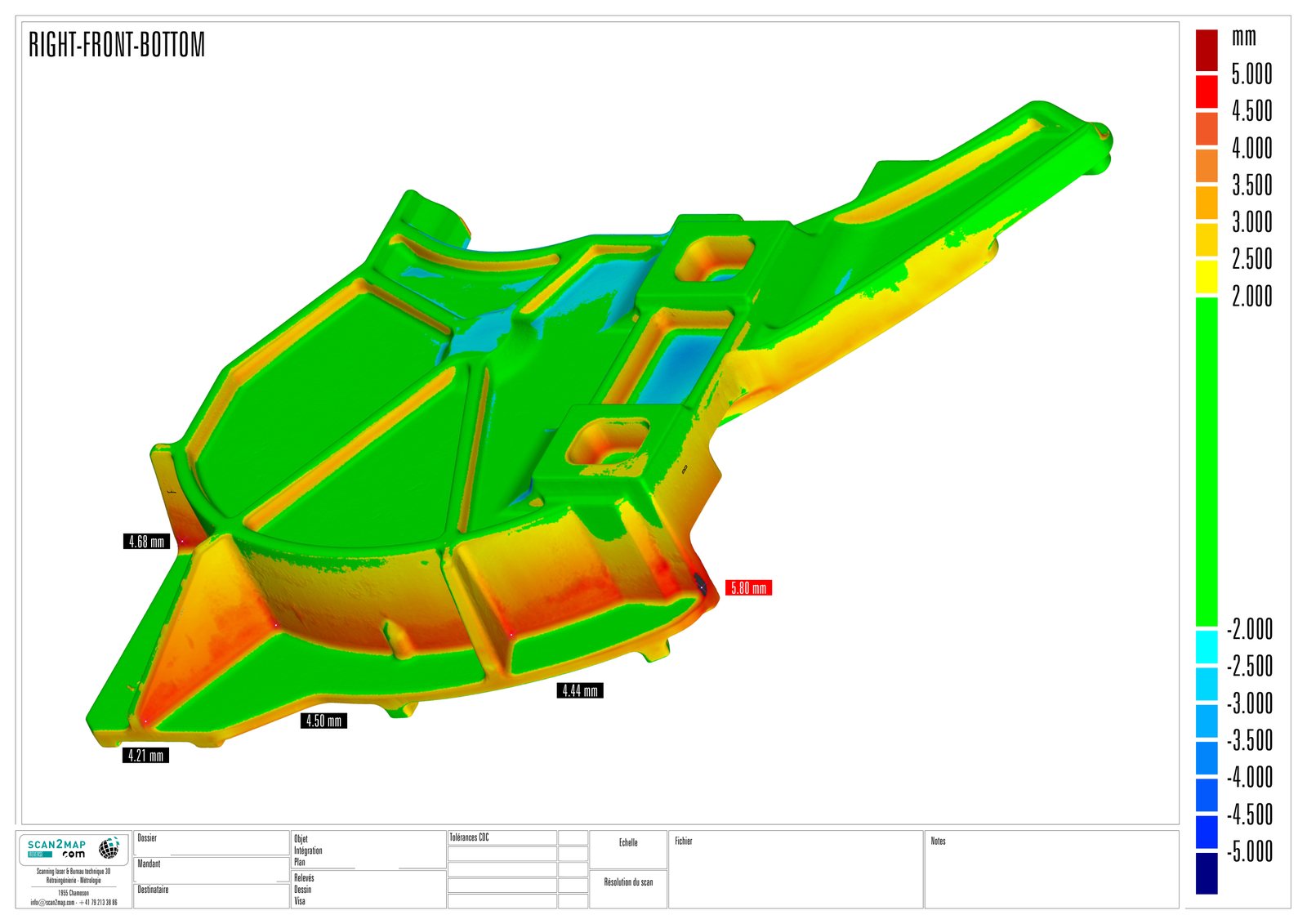
Task: Select the 4.44 mm deviation label
Action: (580, 690)
